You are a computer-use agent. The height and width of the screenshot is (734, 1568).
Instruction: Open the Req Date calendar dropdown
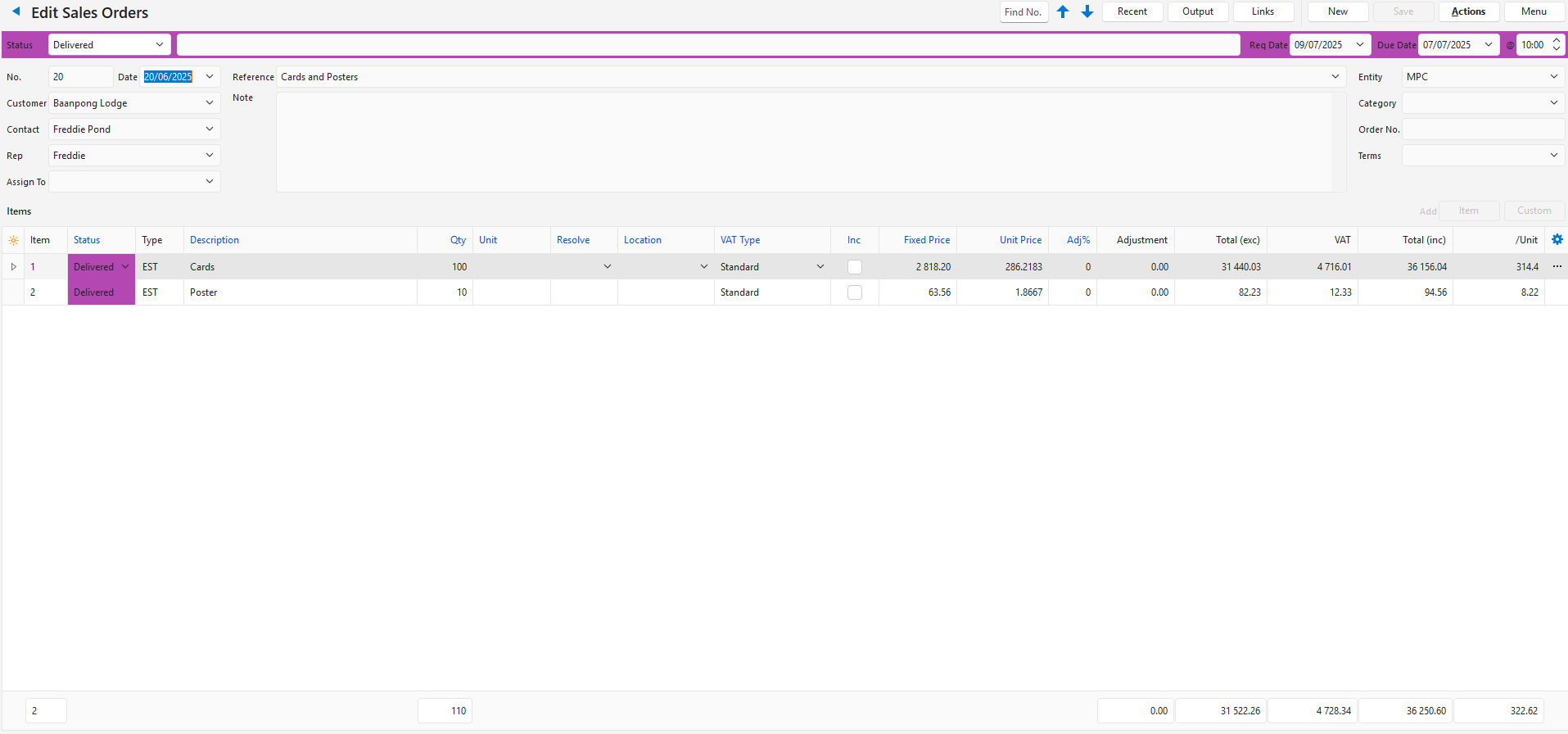[x=1360, y=45]
